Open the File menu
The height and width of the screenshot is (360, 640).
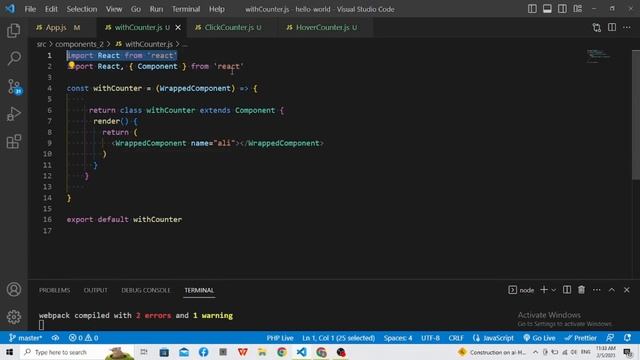pos(30,9)
